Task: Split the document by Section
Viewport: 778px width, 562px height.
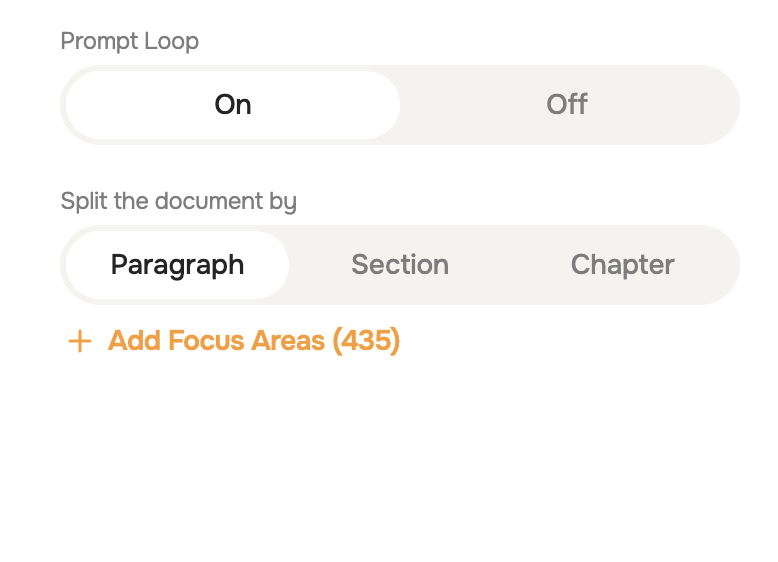Action: pyautogui.click(x=400, y=265)
